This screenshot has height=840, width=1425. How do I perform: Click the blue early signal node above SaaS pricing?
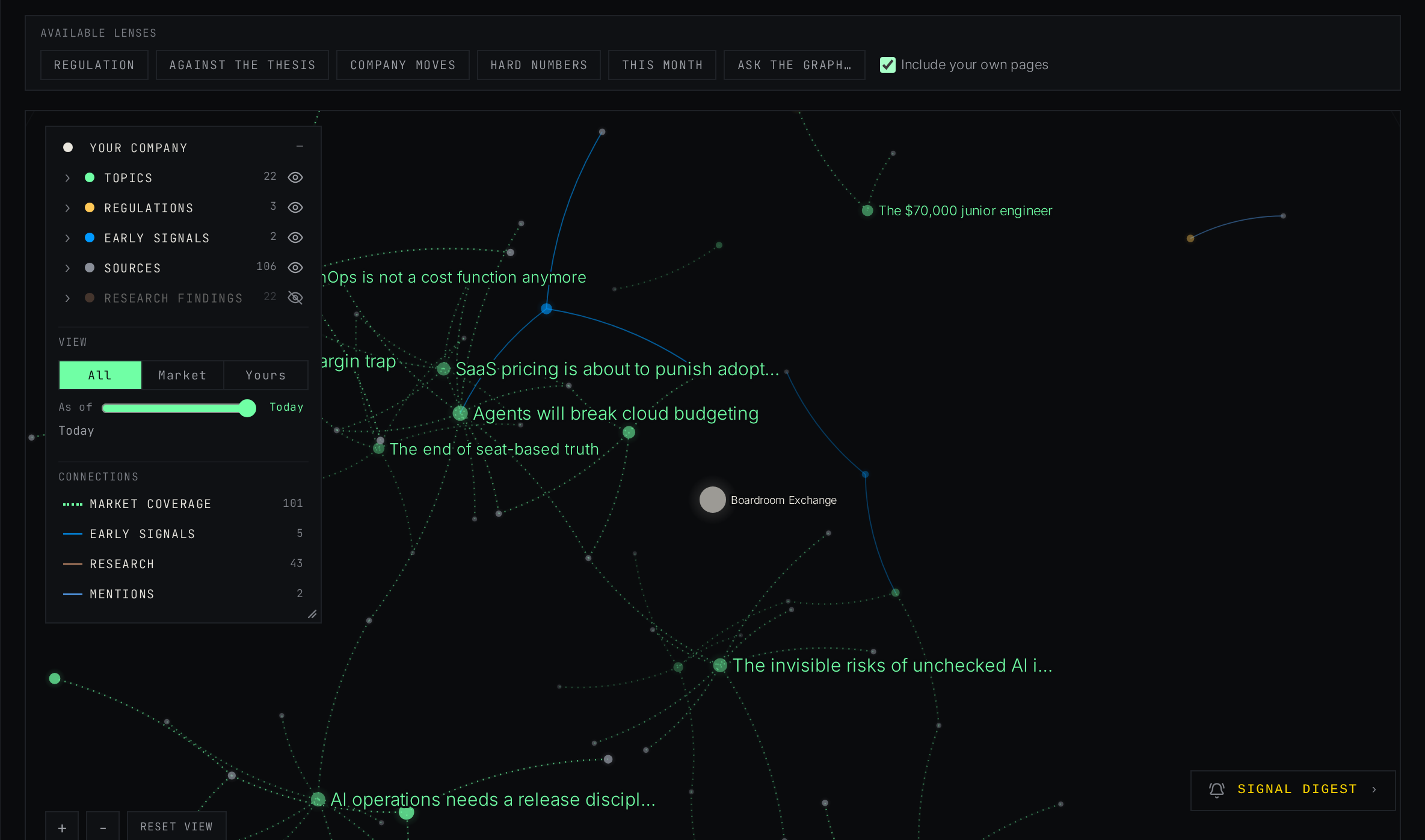546,308
